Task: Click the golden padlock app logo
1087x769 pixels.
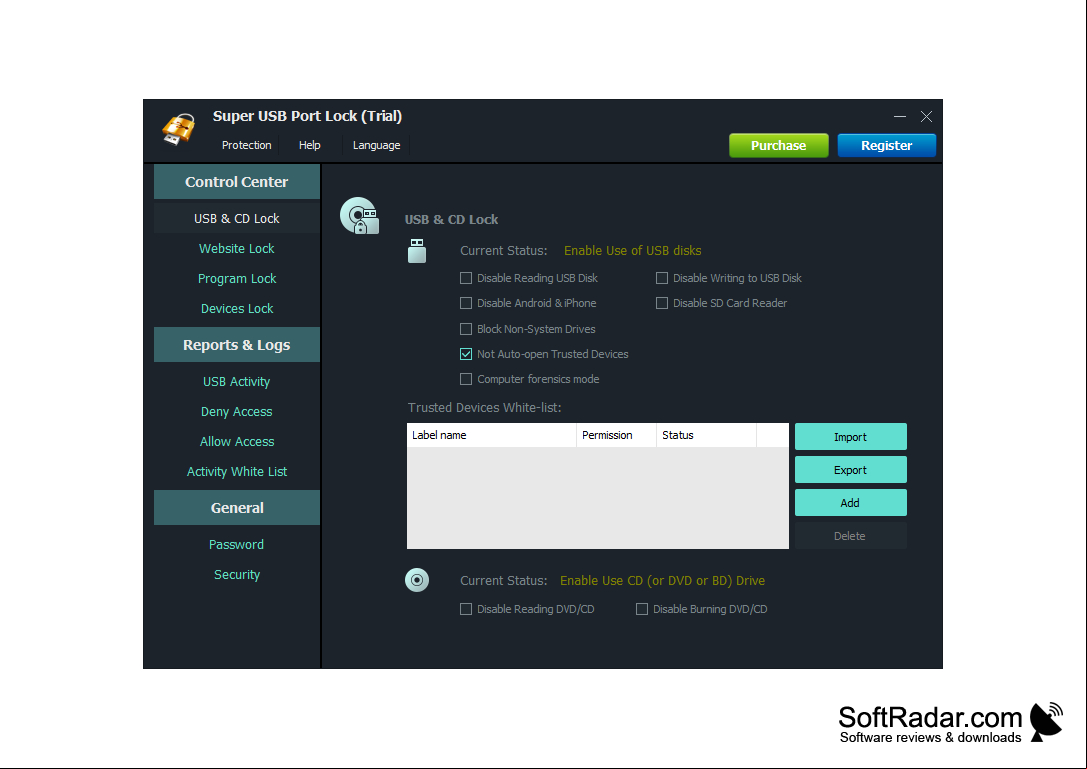Action: tap(178, 129)
